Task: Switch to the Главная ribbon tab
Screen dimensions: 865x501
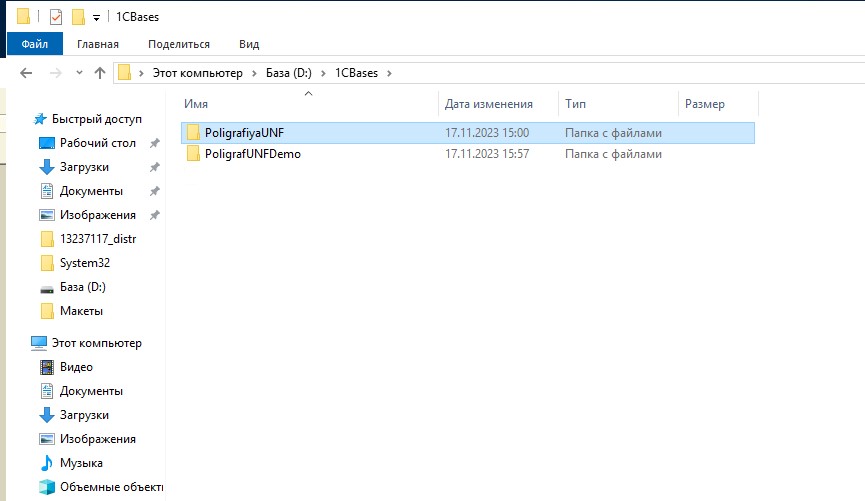Action: (x=98, y=44)
